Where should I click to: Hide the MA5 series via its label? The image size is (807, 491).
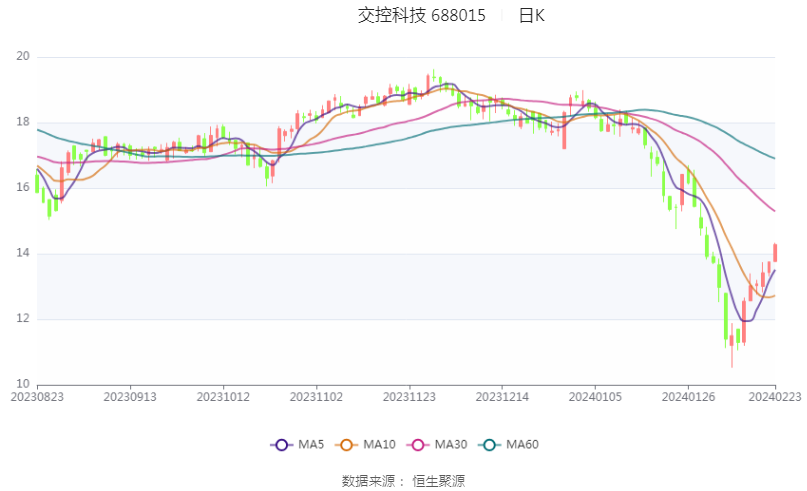click(311, 445)
